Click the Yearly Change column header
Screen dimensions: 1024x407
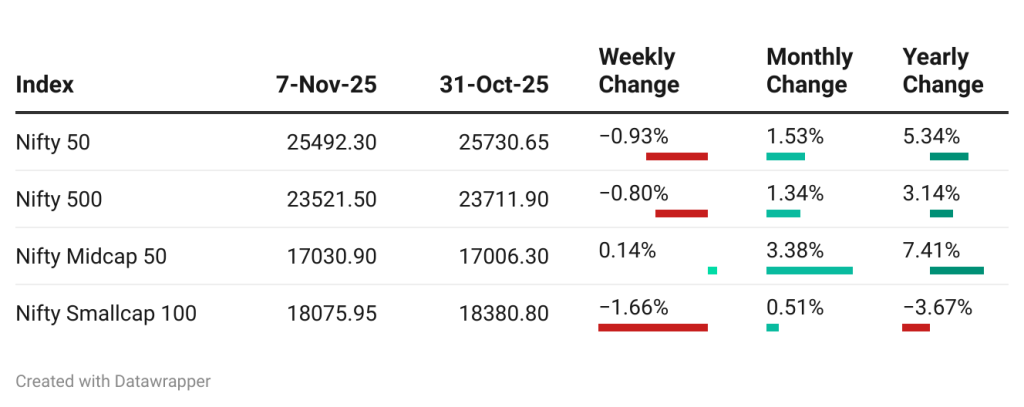coord(942,71)
